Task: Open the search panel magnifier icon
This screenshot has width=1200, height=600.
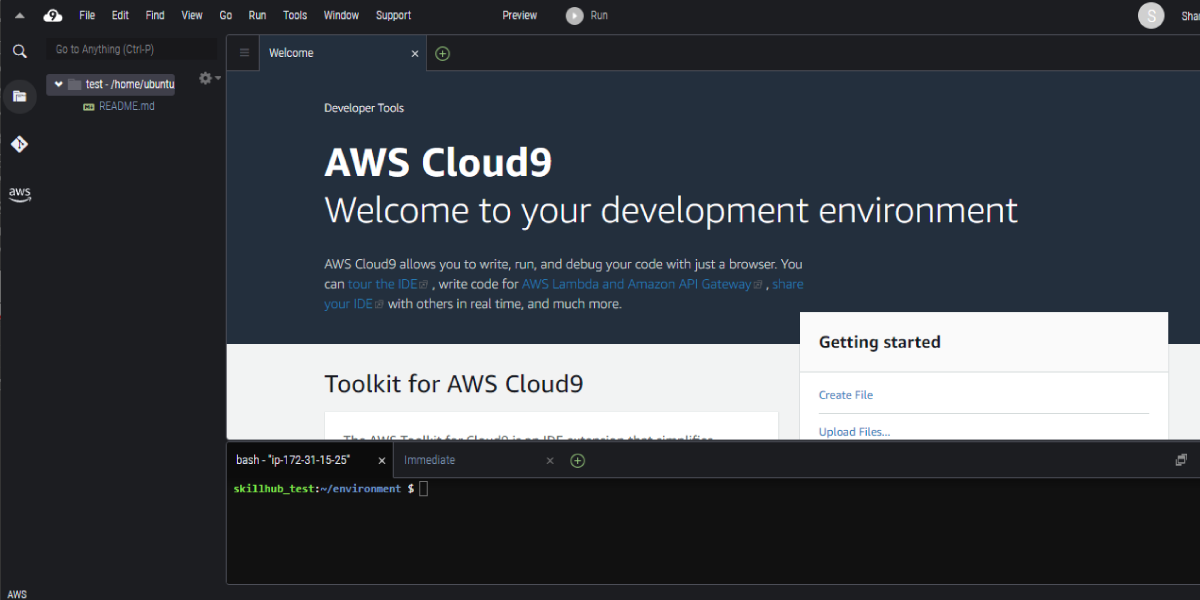Action: (x=19, y=50)
